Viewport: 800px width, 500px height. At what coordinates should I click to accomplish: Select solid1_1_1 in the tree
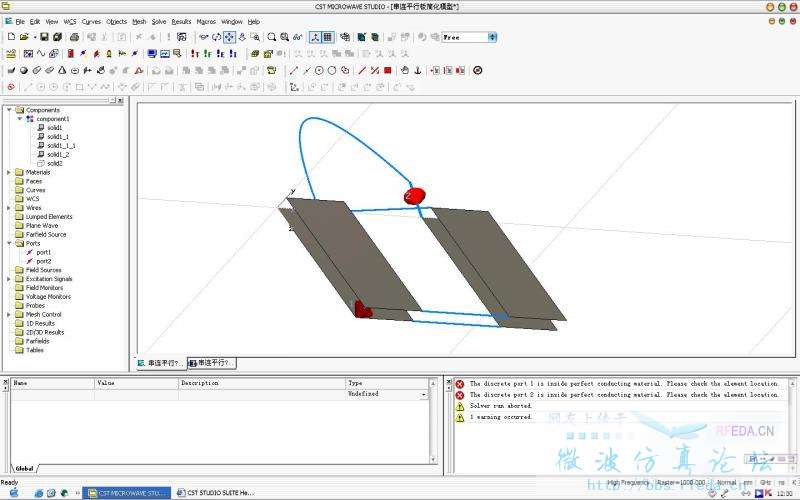tap(61, 145)
